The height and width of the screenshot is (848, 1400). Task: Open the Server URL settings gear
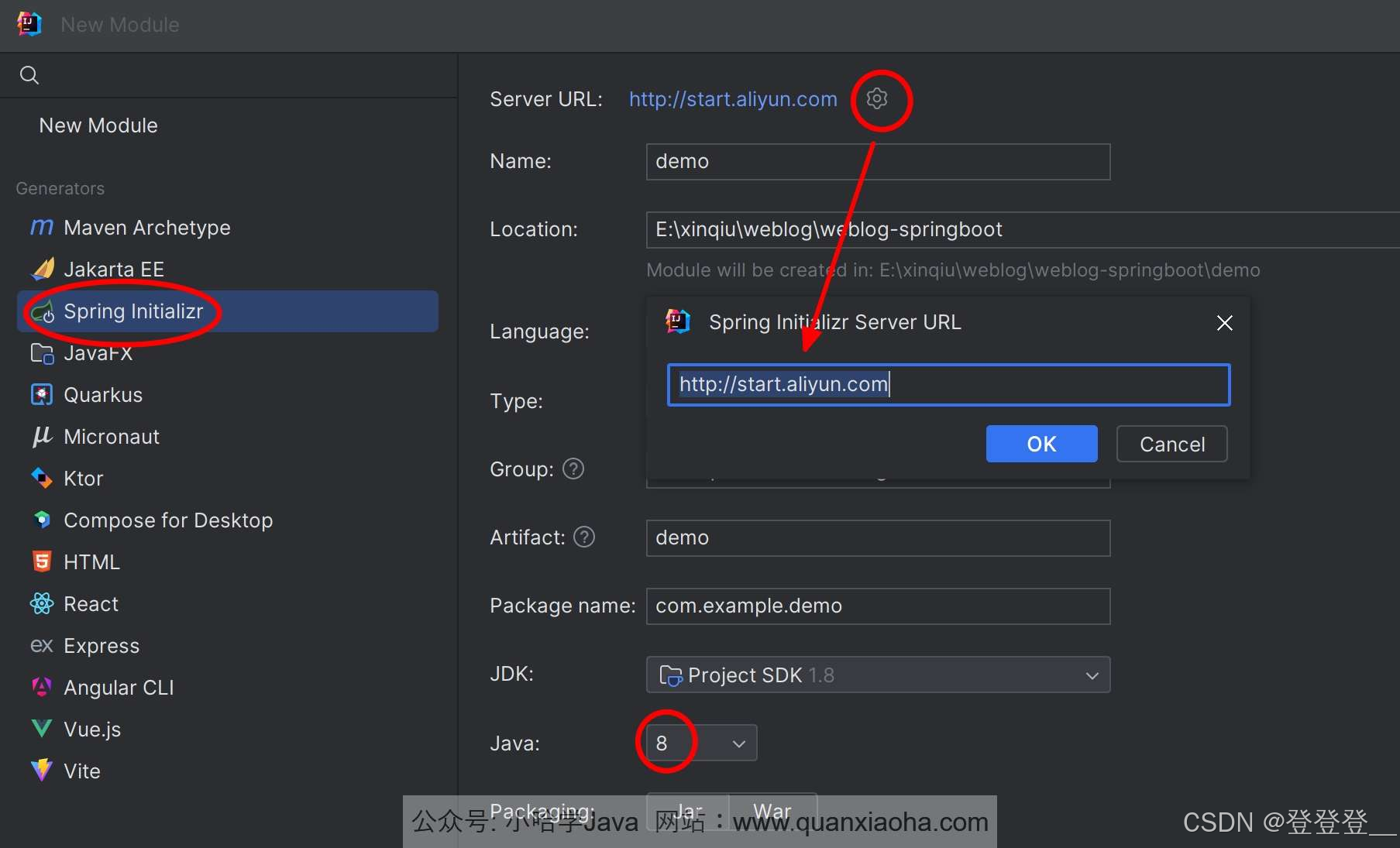(876, 98)
